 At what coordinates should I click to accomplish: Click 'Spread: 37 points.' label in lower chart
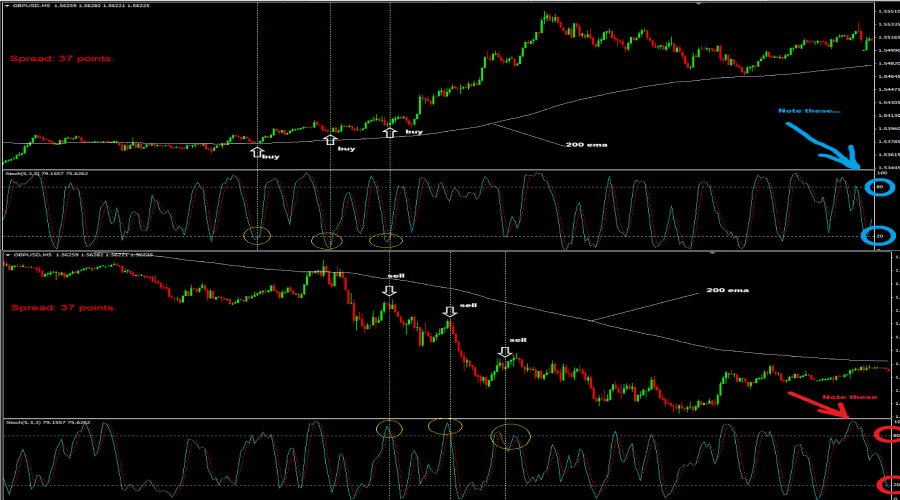coord(63,308)
